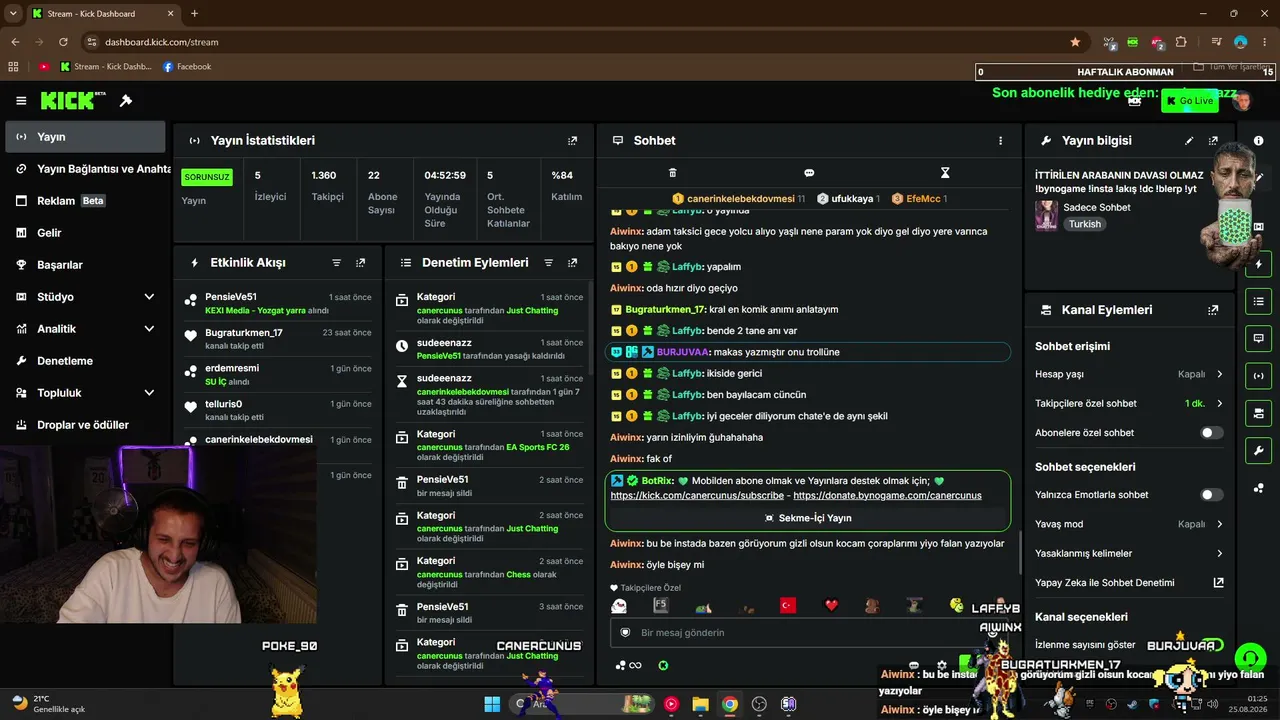Screen dimensions: 1280x720
Task: Insert the Turkish flag emote
Action: 788,606
